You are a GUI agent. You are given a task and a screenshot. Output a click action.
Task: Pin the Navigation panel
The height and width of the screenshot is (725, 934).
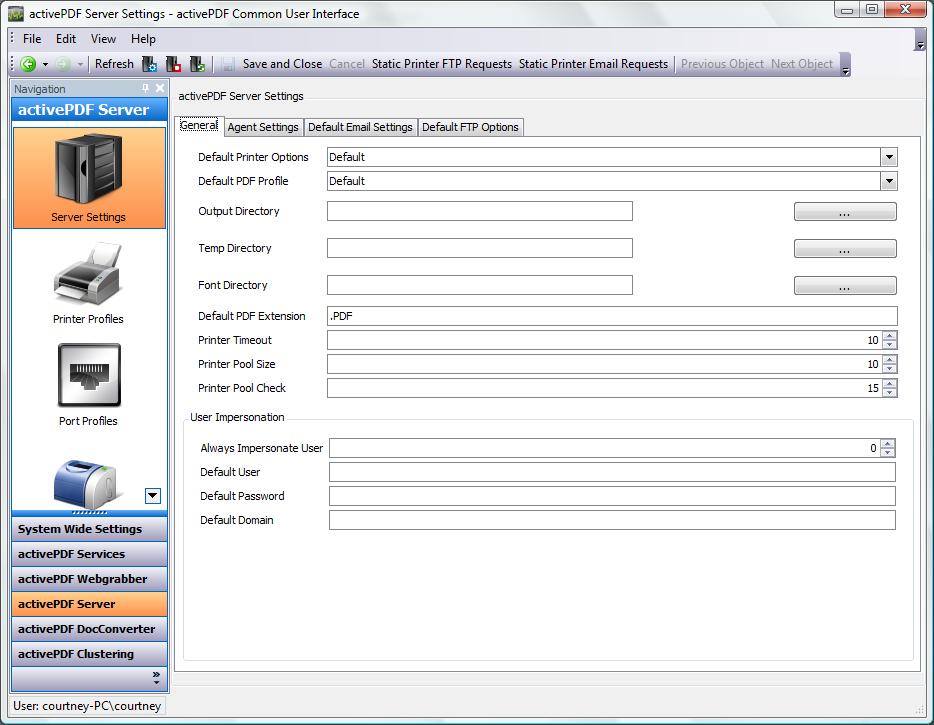point(145,88)
